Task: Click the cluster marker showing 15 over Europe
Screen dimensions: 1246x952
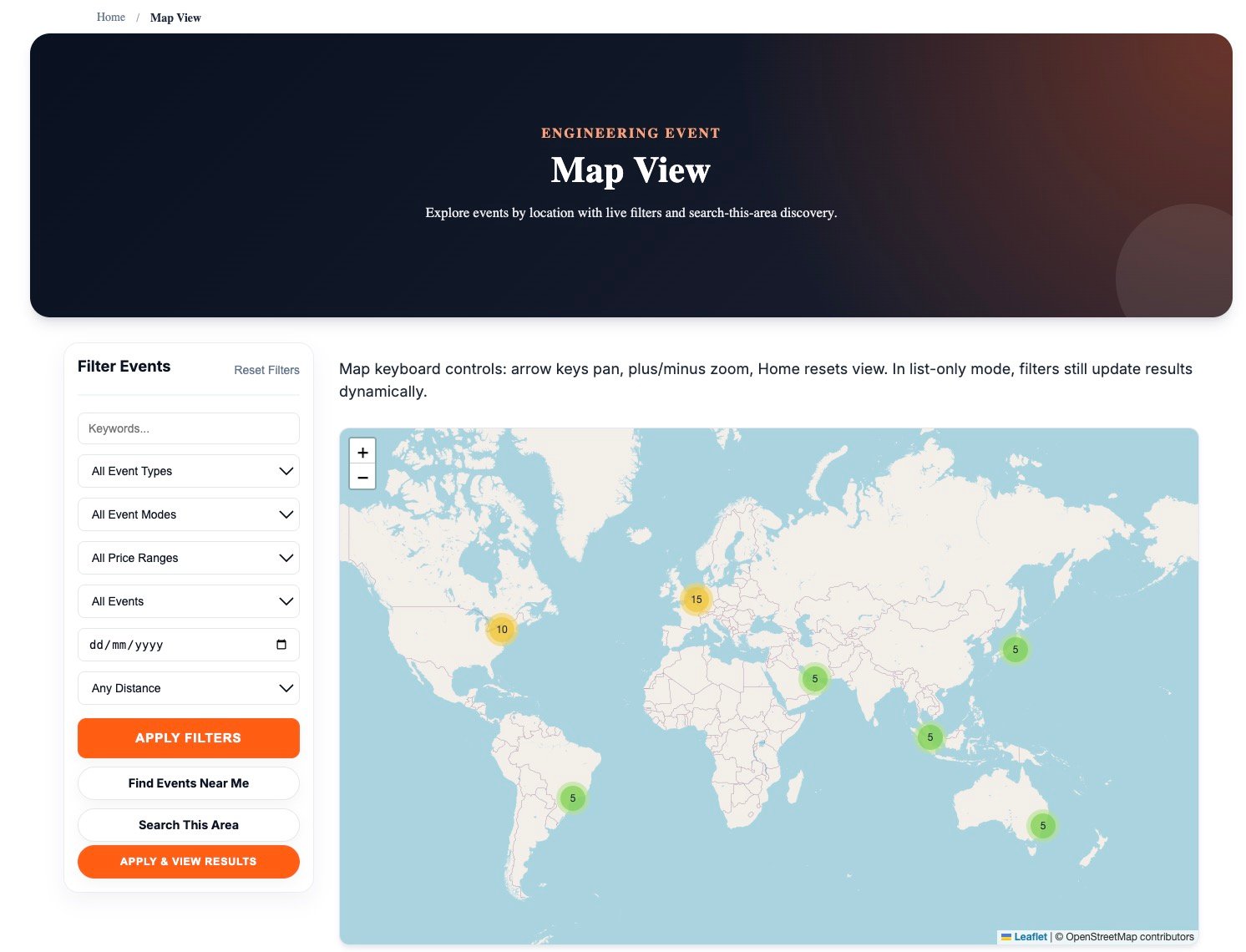Action: (695, 599)
